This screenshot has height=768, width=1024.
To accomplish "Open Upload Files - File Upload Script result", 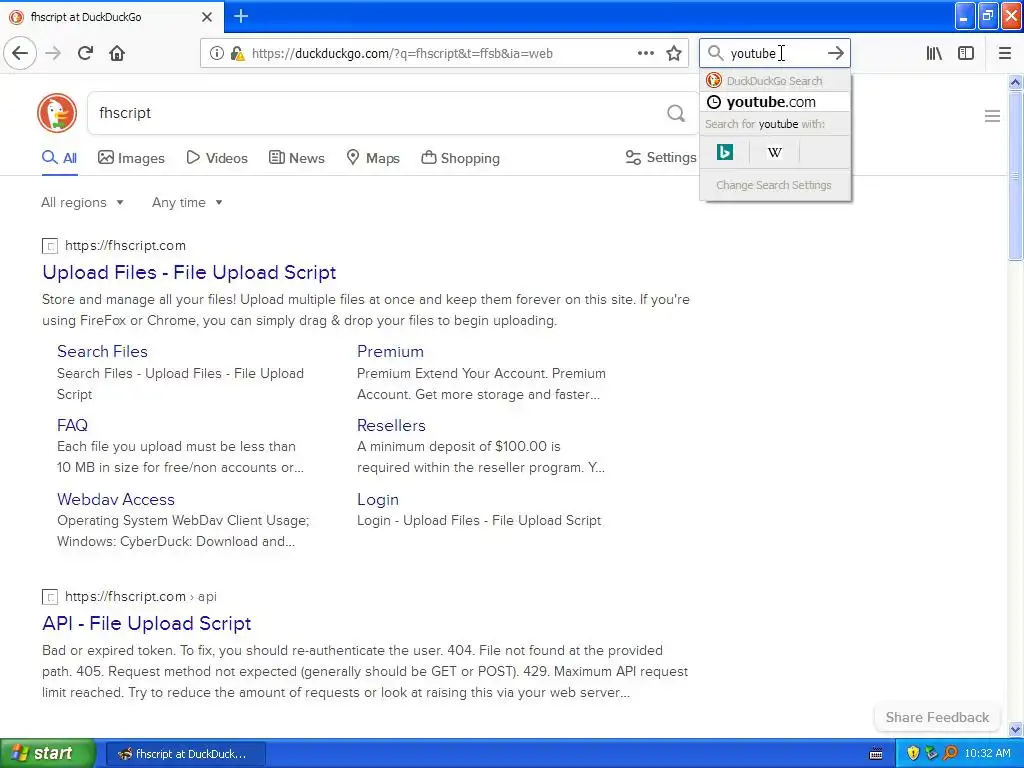I will 189,272.
